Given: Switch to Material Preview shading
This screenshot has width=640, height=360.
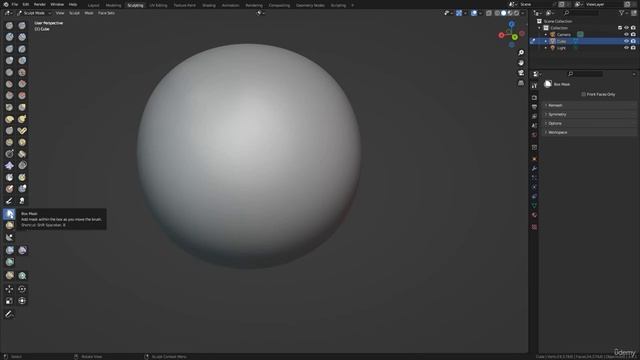Looking at the screenshot, I should [x=510, y=13].
